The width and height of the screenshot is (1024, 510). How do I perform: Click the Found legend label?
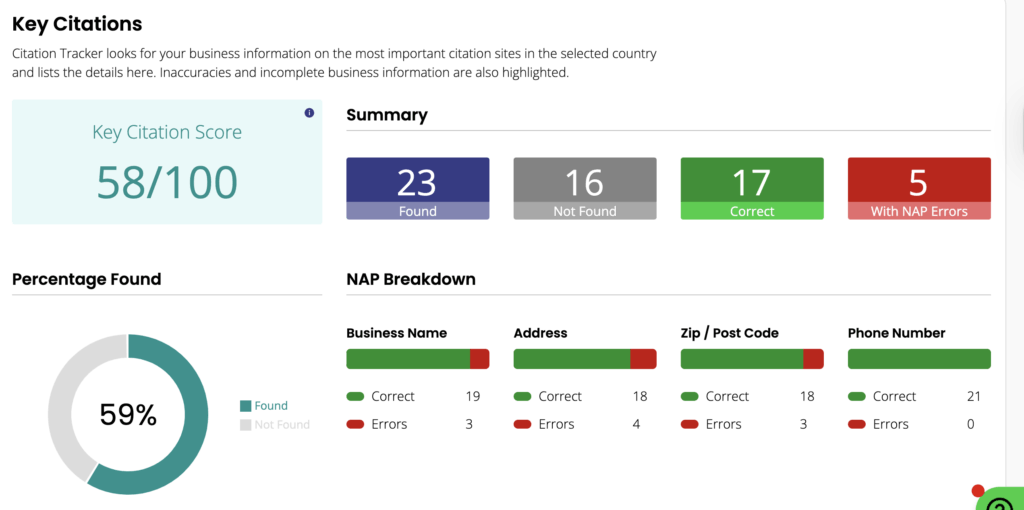[271, 406]
